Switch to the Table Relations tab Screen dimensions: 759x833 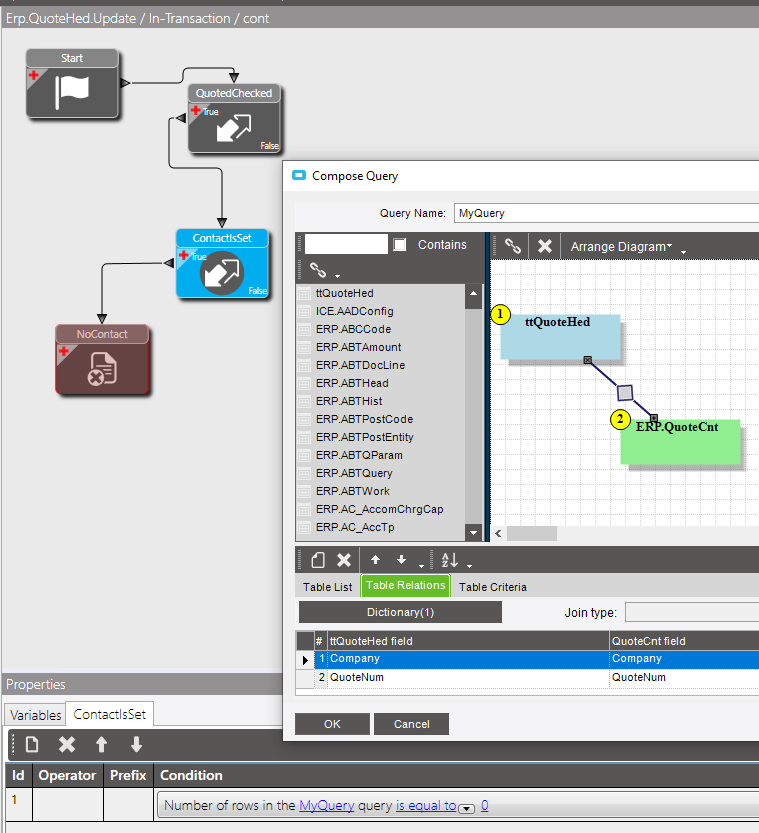point(405,585)
